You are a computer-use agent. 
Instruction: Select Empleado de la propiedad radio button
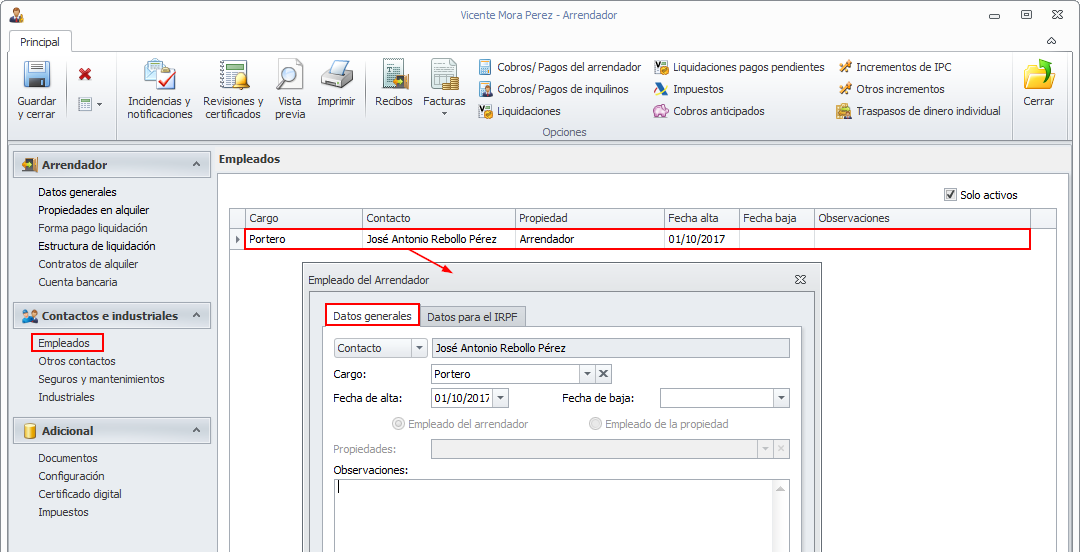[x=595, y=424]
